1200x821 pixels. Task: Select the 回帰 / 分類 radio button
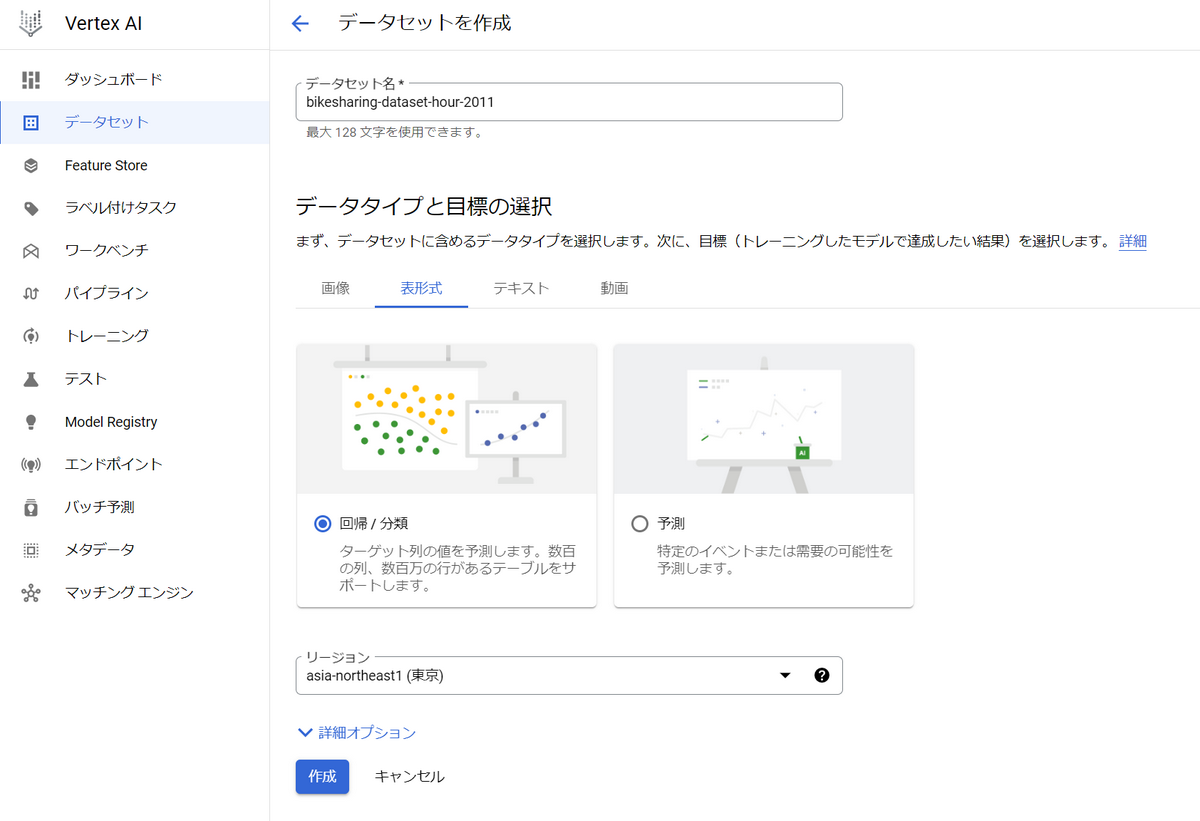pyautogui.click(x=322, y=523)
